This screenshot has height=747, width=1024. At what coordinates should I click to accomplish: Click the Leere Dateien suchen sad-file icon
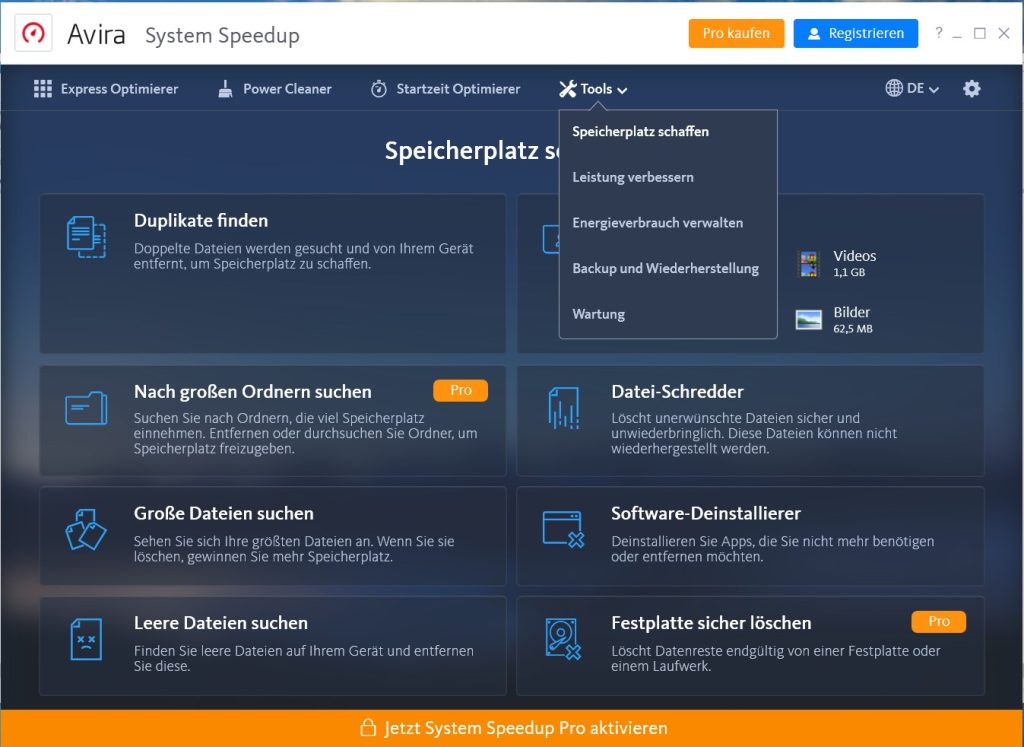click(x=86, y=639)
